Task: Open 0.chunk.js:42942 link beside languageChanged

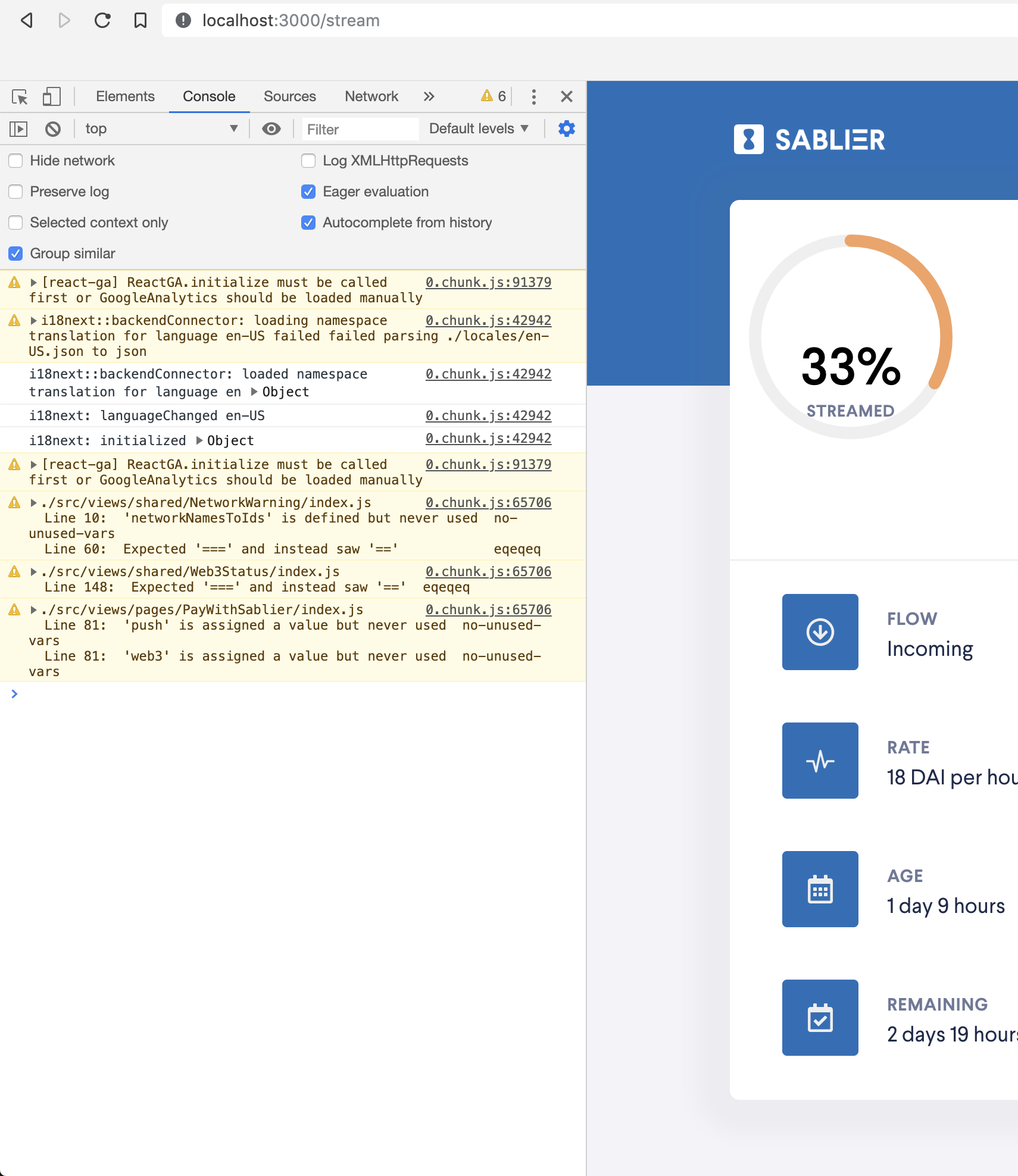Action: [x=488, y=415]
